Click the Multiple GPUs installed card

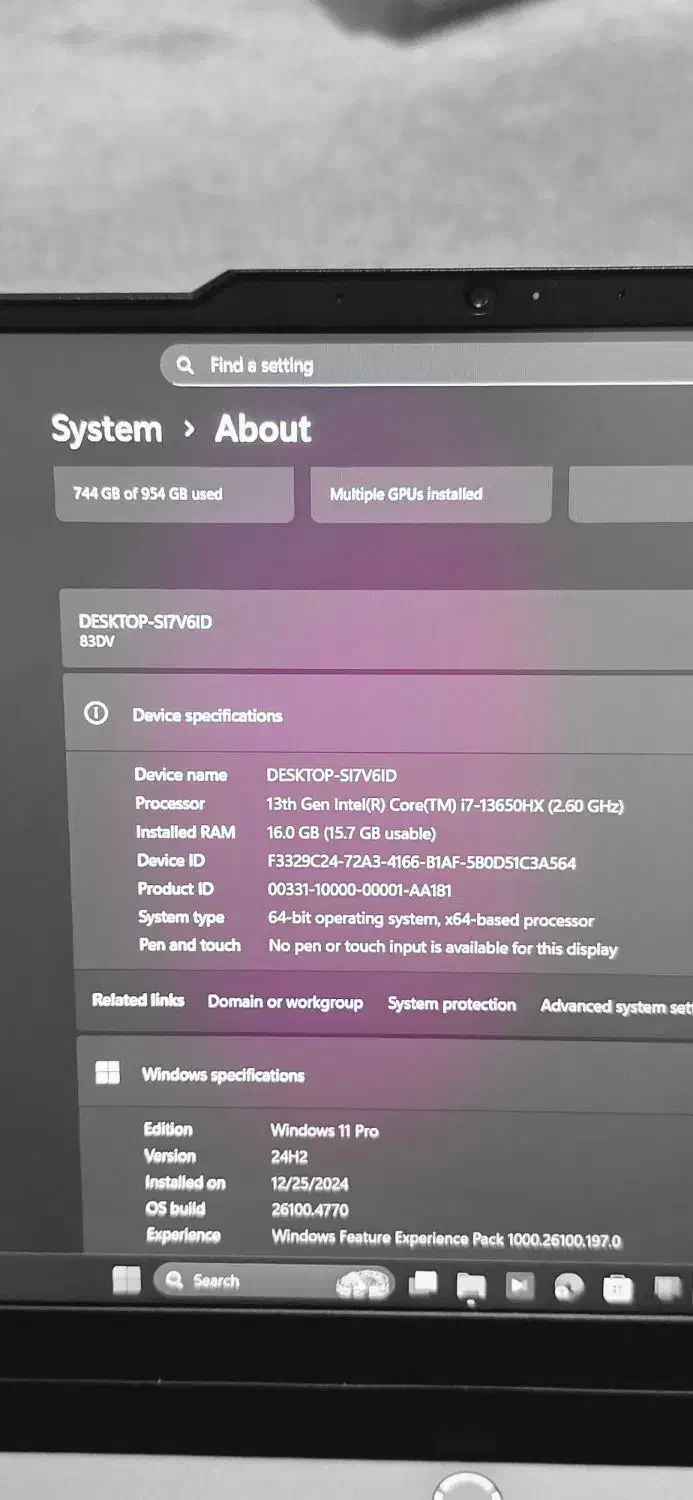point(430,494)
